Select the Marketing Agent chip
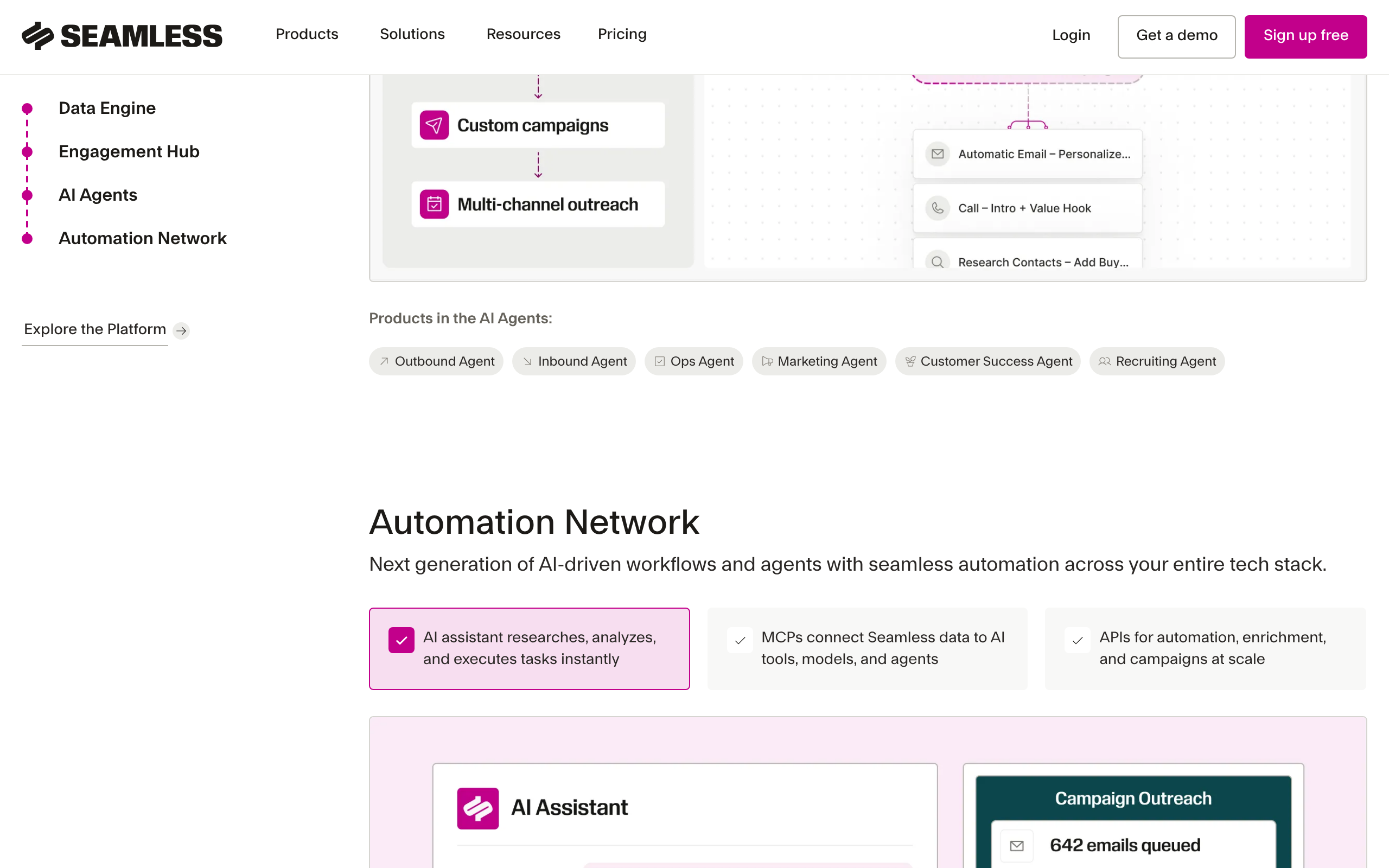This screenshot has height=868, width=1389. pyautogui.click(x=819, y=361)
